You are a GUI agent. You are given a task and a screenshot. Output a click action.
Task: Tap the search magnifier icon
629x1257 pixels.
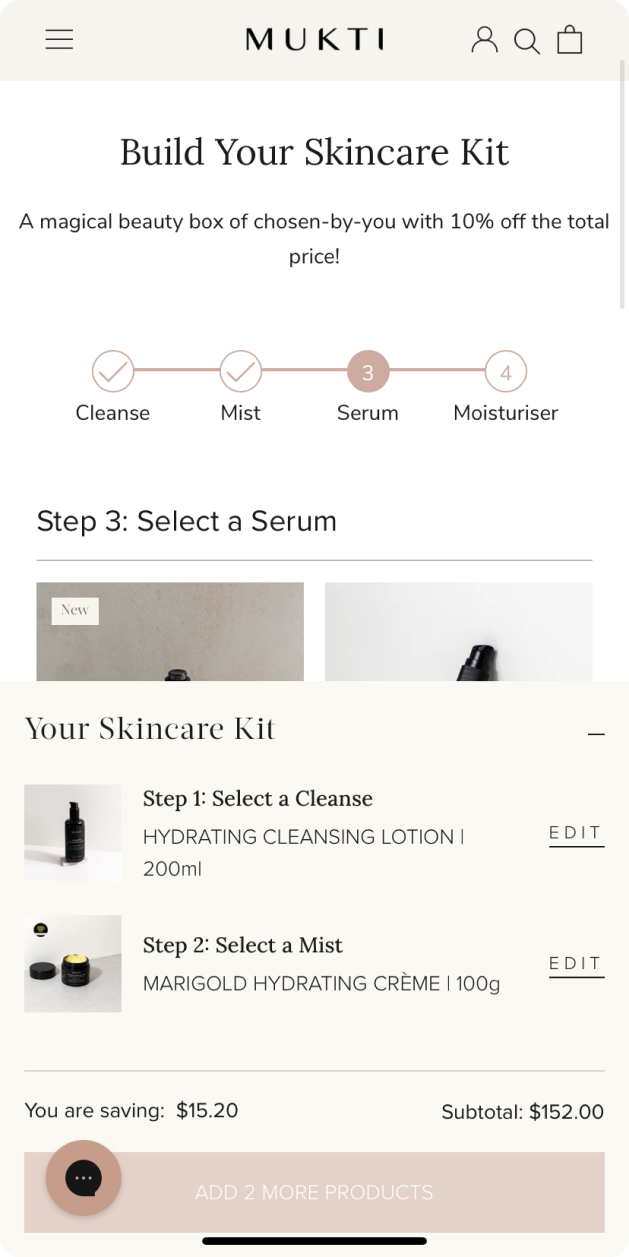527,41
